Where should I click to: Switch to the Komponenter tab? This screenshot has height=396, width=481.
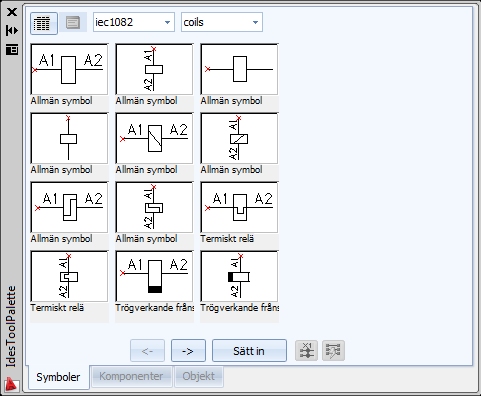[x=131, y=376]
